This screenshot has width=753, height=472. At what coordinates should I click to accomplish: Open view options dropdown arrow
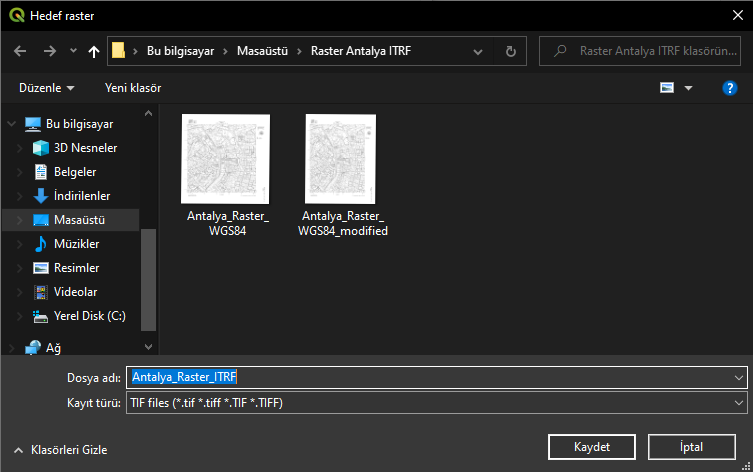(x=688, y=88)
